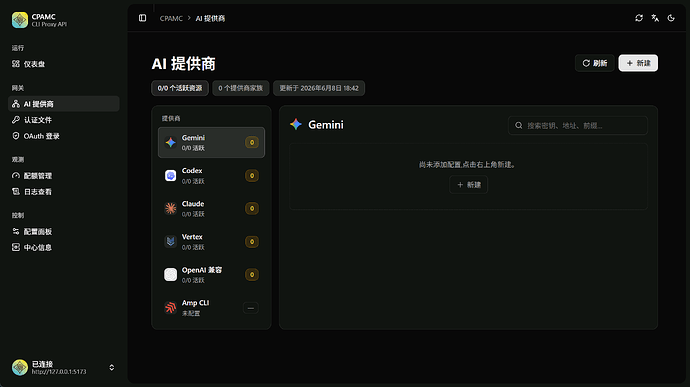Click the 0 个提供商家族 chip
The height and width of the screenshot is (387, 690).
[x=241, y=88]
